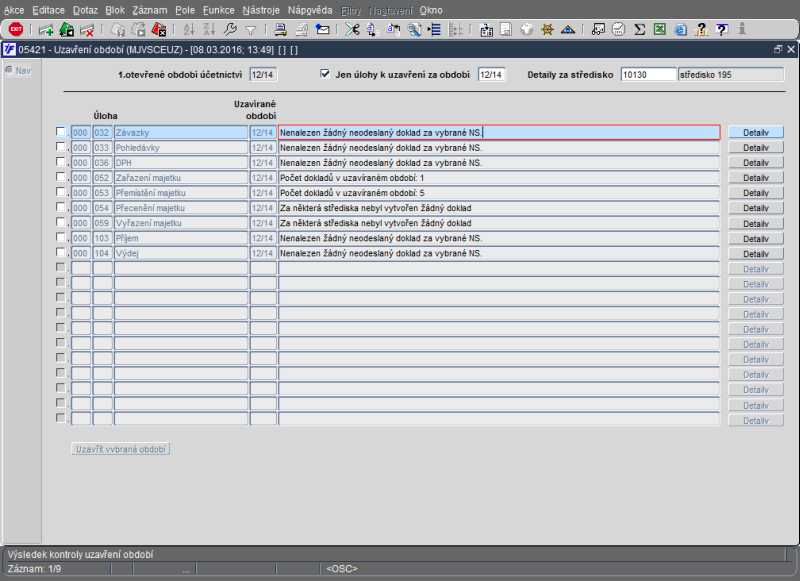Check the box for DPH row
The image size is (800, 581).
coord(61,162)
